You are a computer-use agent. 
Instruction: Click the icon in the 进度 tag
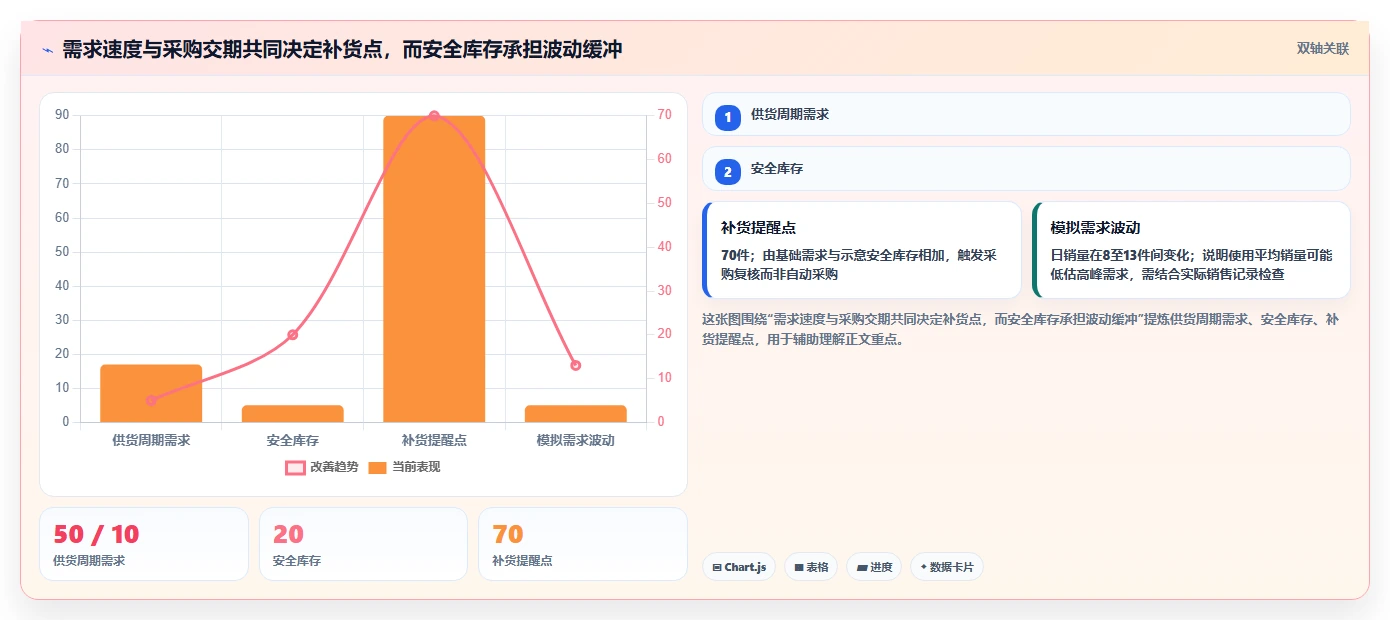pos(861,567)
